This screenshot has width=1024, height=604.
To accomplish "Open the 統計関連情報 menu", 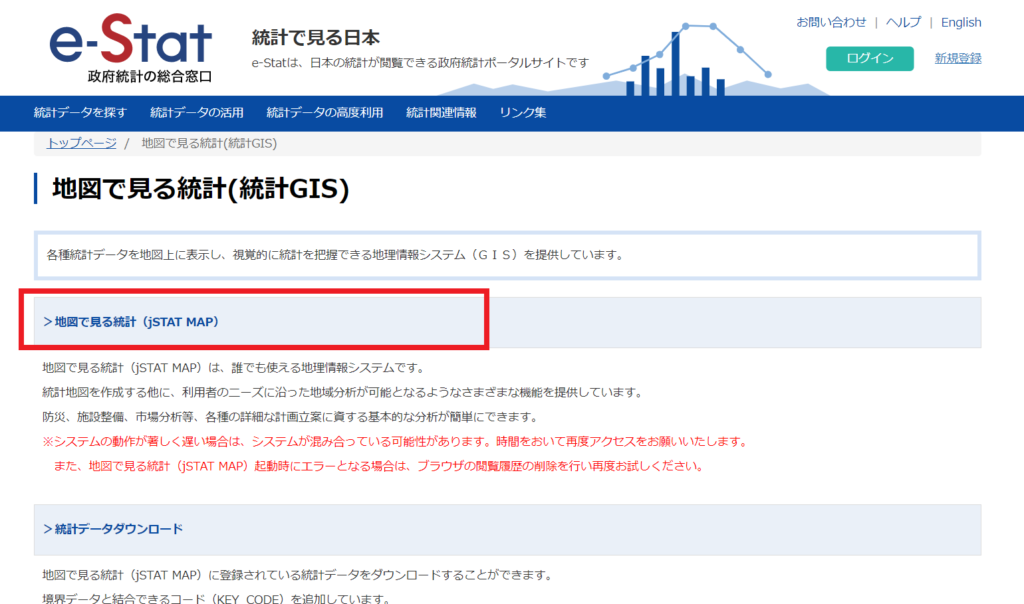I will coord(441,112).
